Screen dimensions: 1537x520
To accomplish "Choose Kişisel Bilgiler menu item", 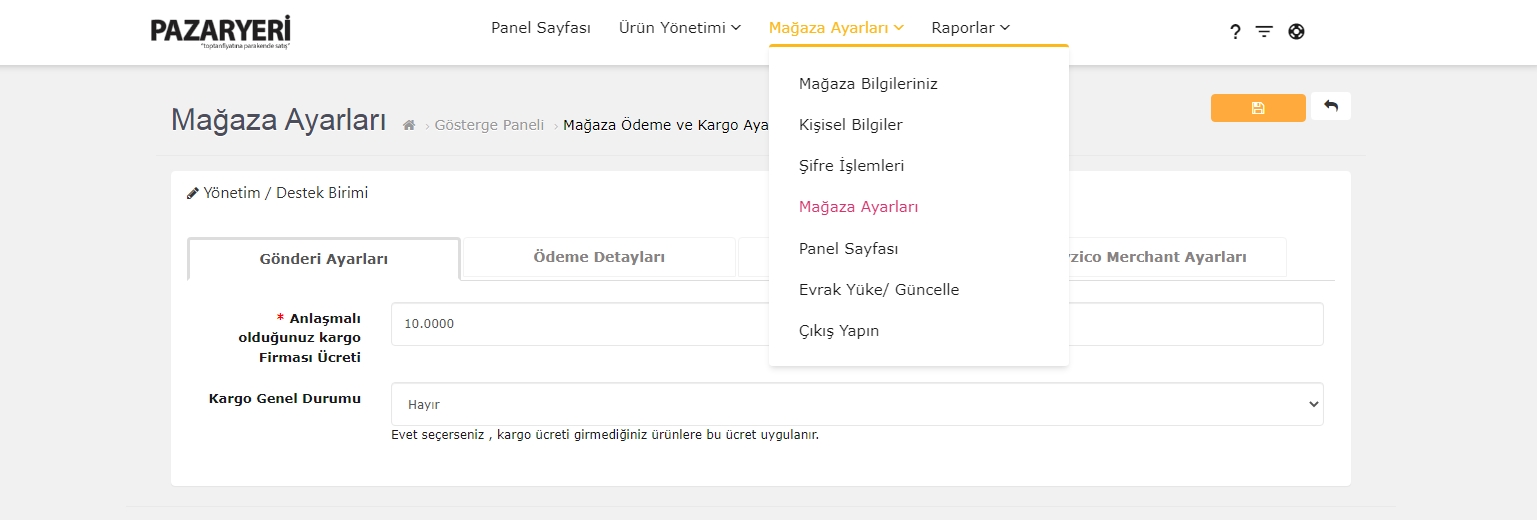I will point(851,125).
